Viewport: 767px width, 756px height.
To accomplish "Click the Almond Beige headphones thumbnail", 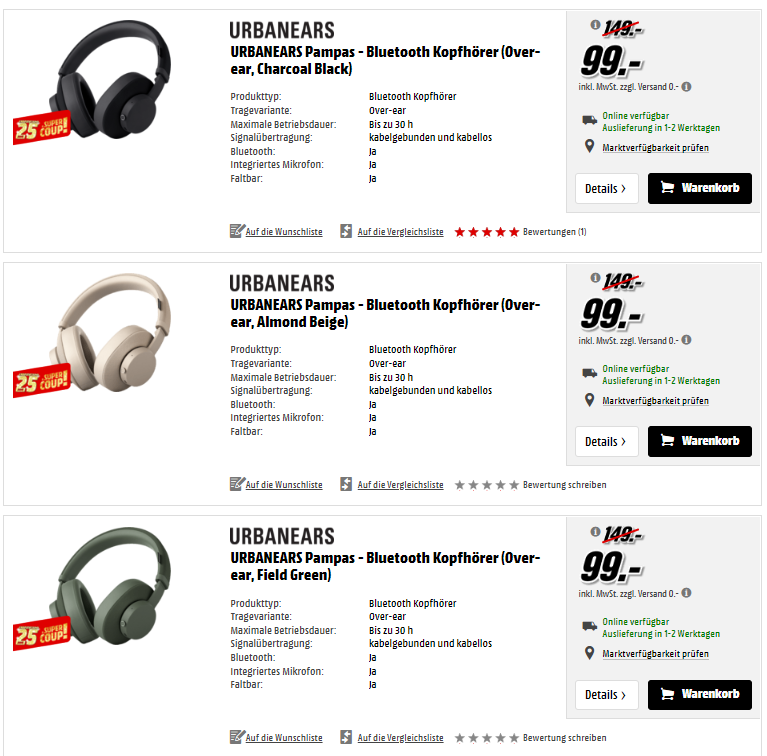I will click(111, 333).
